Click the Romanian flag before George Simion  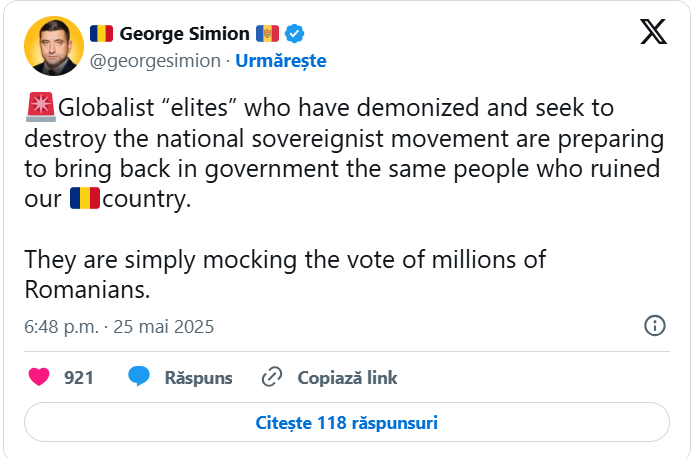[x=102, y=34]
